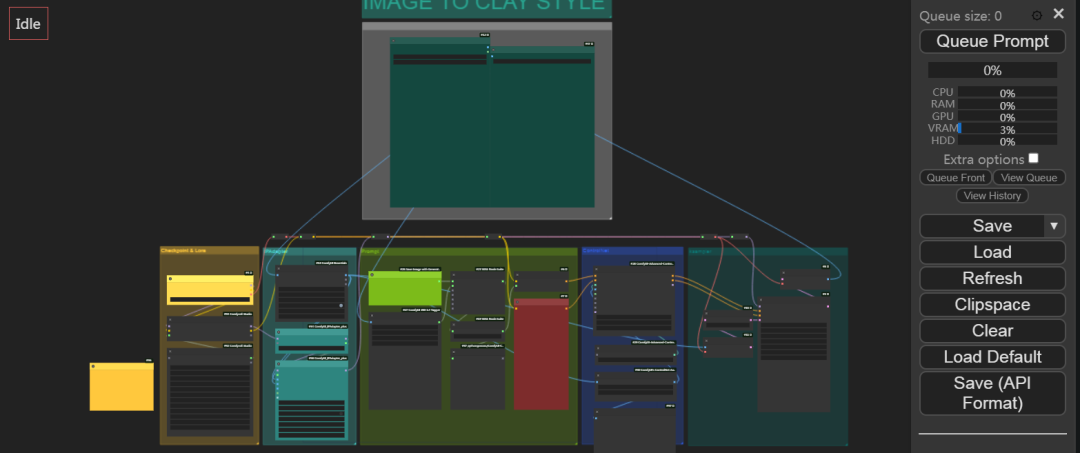Click the right image node's top input field
Image resolution: width=1080 pixels, height=453 pixels.
(x=542, y=61)
